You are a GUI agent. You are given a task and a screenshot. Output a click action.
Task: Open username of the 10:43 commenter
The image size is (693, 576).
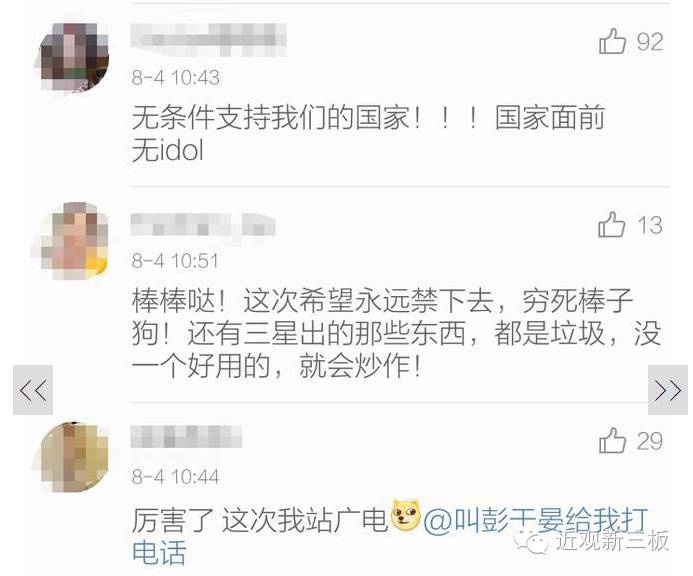209,40
